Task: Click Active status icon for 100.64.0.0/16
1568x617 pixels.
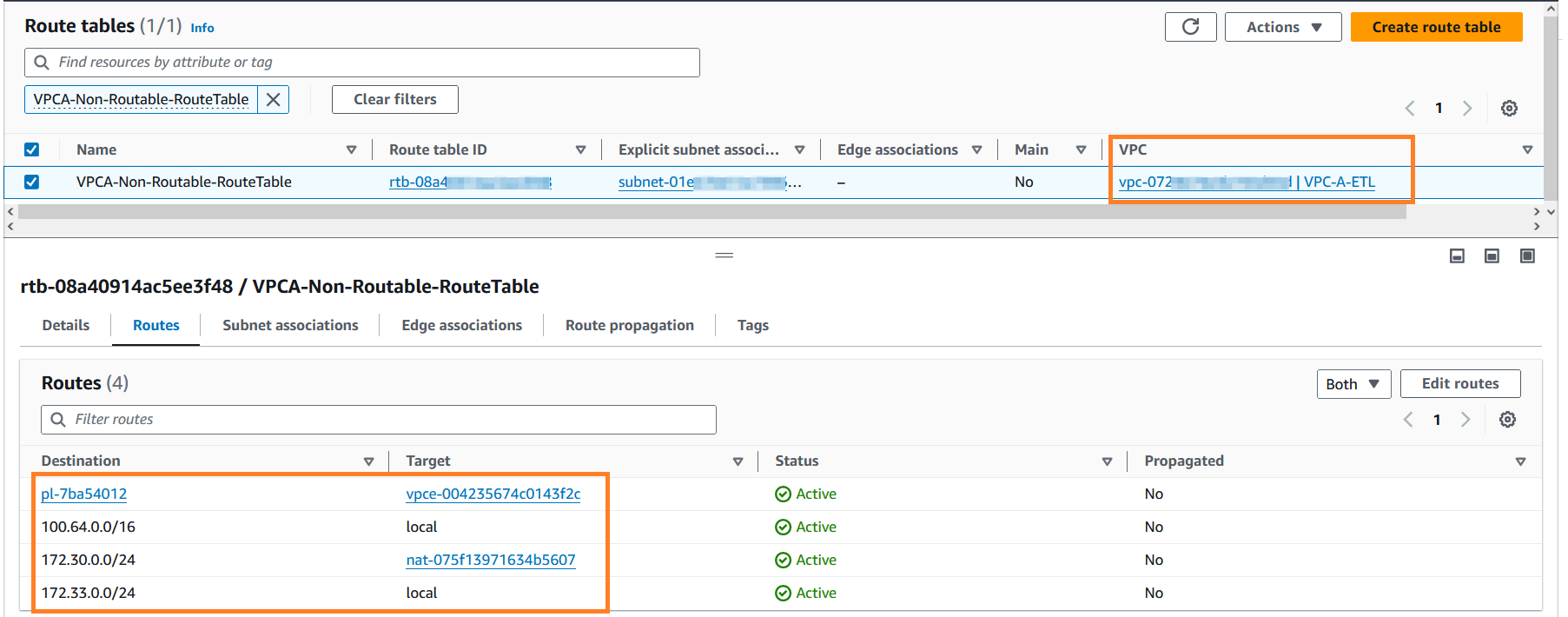Action: point(784,527)
